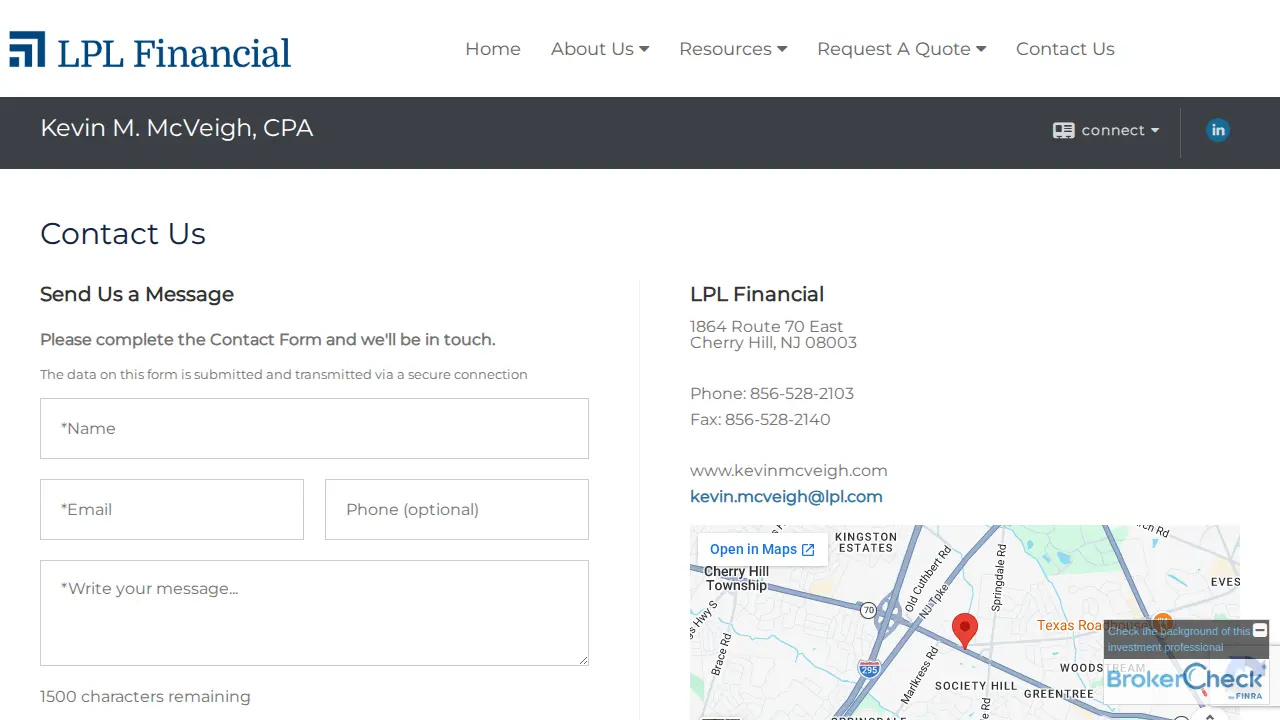This screenshot has width=1280, height=720.
Task: Click the 1500 characters remaining text
Action: (x=145, y=696)
